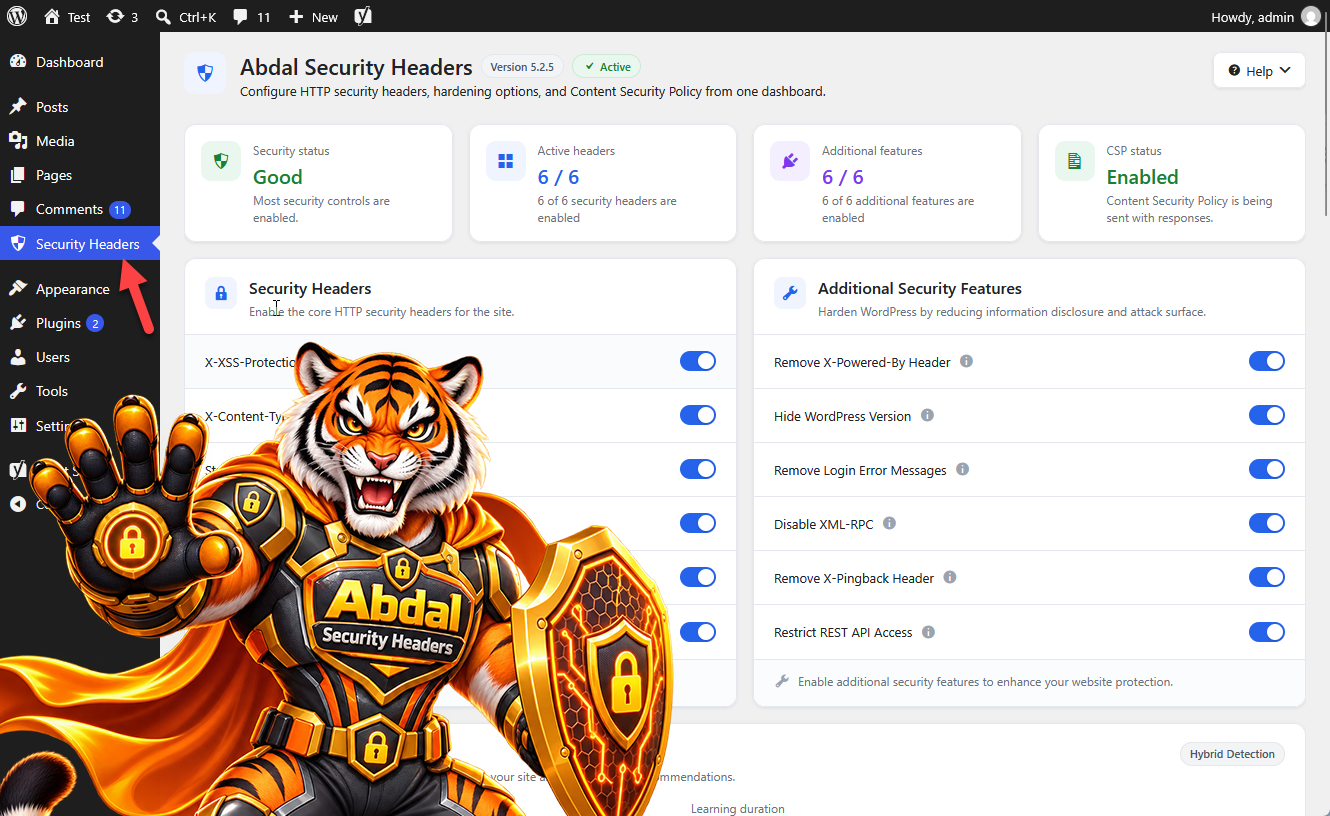Click the lock icon beside Security Headers heading
1330x816 pixels.
(x=221, y=293)
